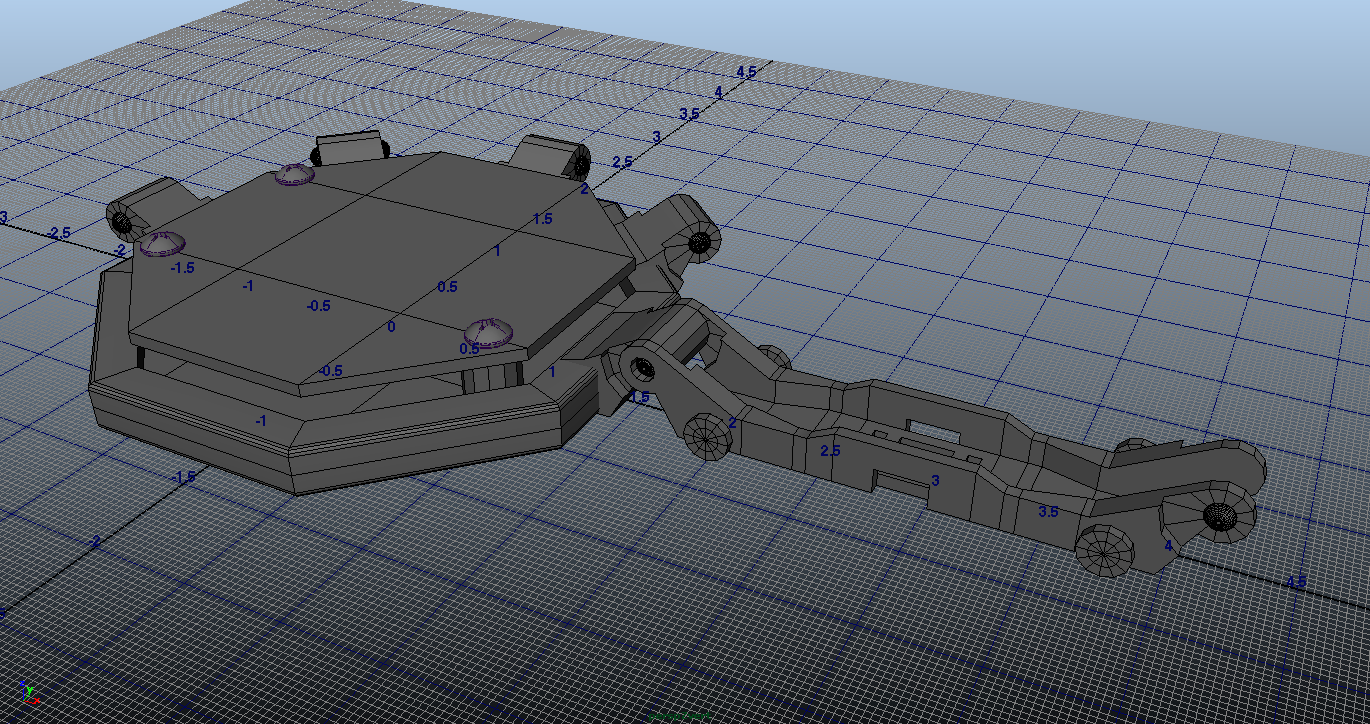Select the arm pivot joint next to the base
Image resolution: width=1370 pixels, height=724 pixels.
tap(640, 367)
